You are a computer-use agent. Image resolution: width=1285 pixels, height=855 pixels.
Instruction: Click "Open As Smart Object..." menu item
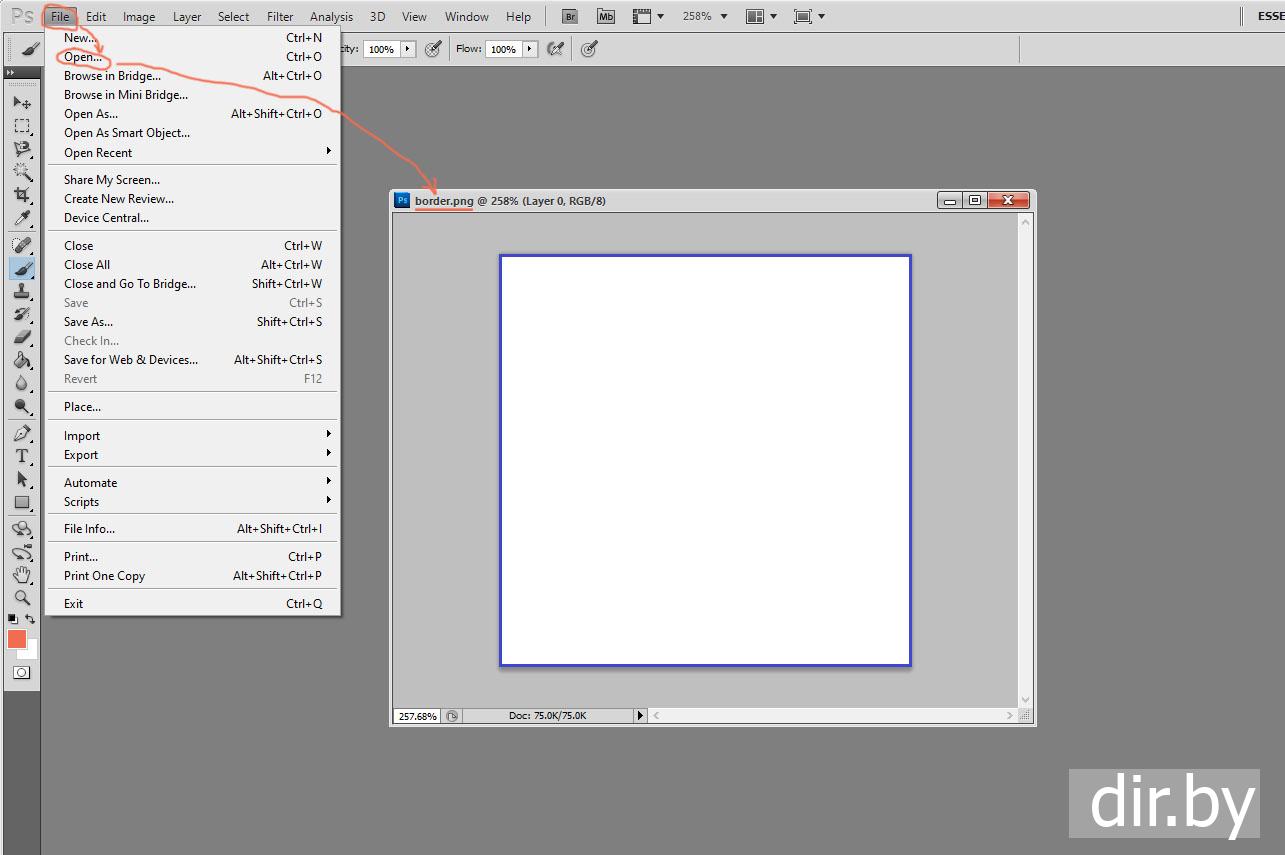[127, 133]
